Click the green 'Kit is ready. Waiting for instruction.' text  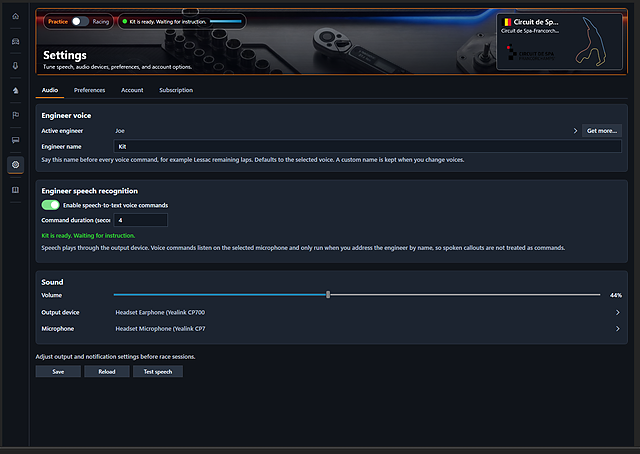pos(88,236)
